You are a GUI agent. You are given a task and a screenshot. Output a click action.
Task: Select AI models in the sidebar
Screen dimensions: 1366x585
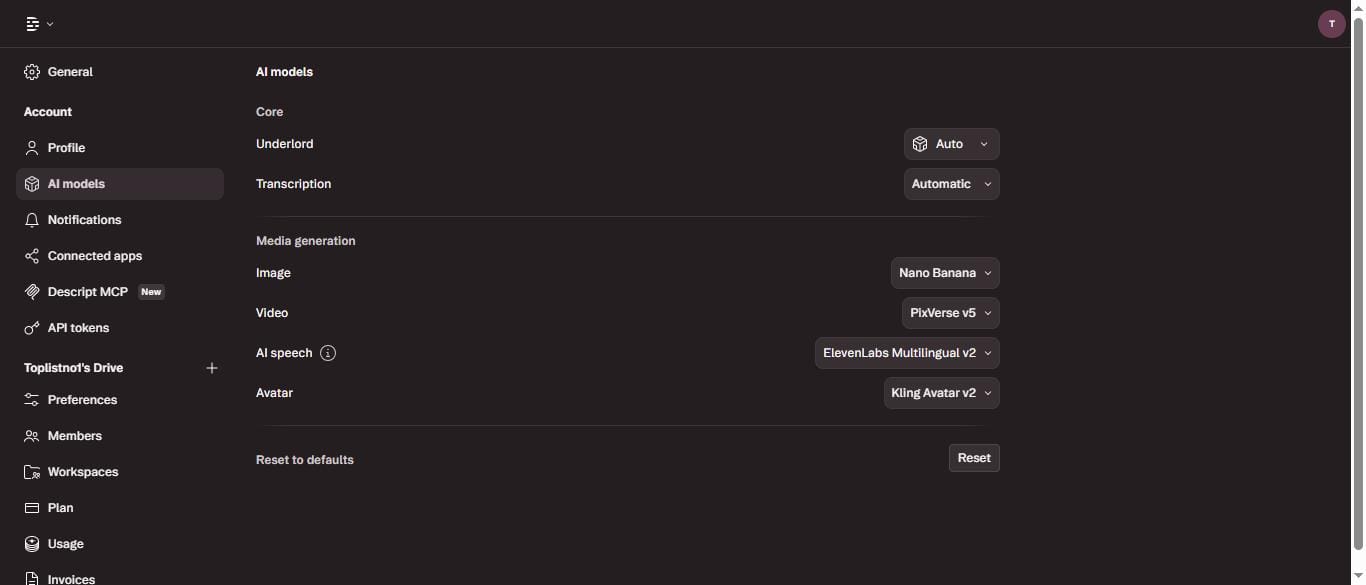[x=120, y=184]
